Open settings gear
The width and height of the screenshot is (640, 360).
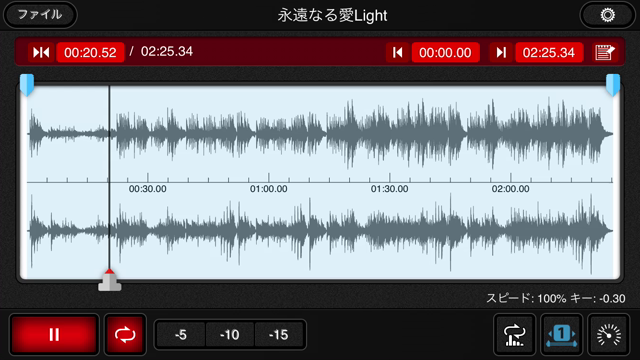pos(607,15)
